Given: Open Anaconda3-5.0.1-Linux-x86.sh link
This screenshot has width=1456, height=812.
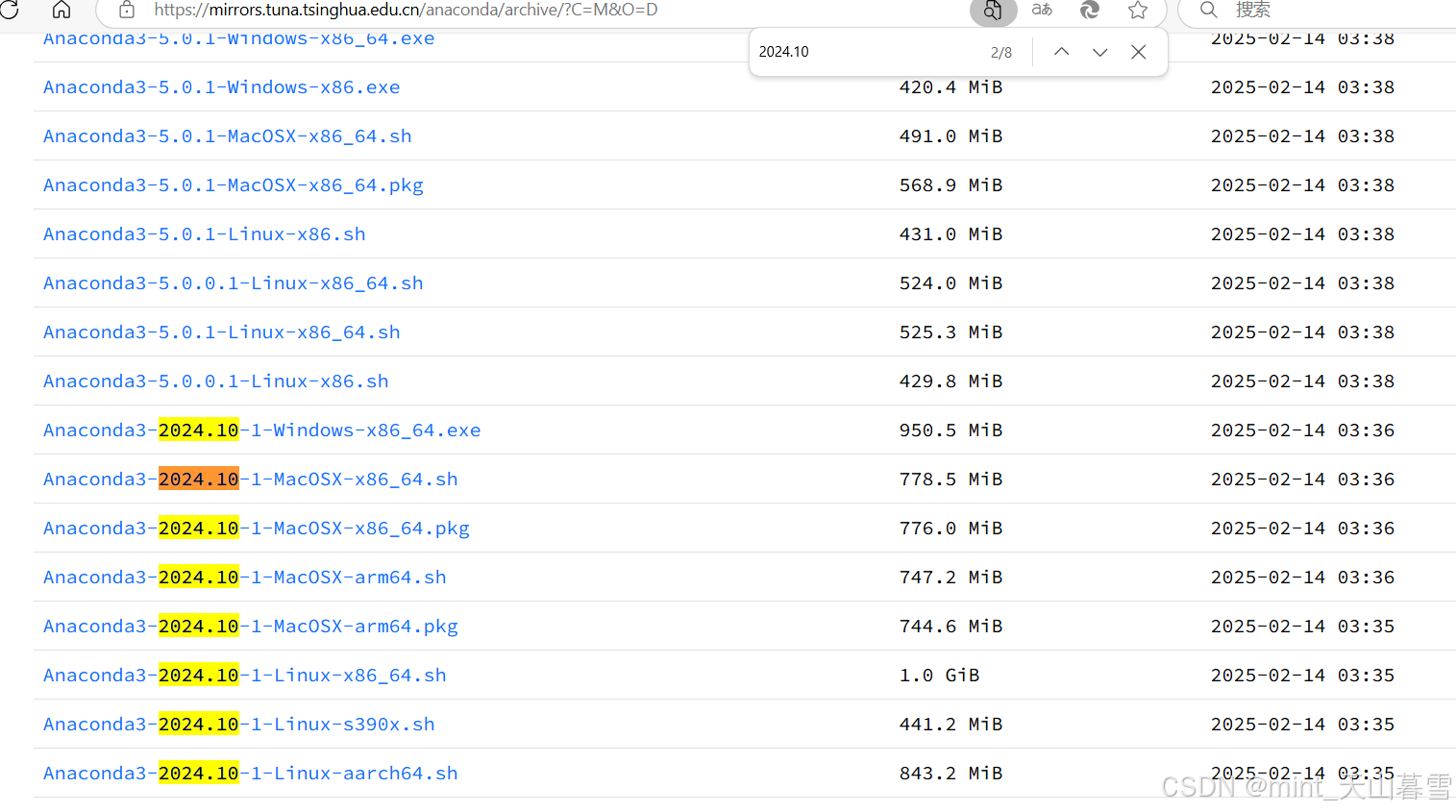Looking at the screenshot, I should [204, 234].
